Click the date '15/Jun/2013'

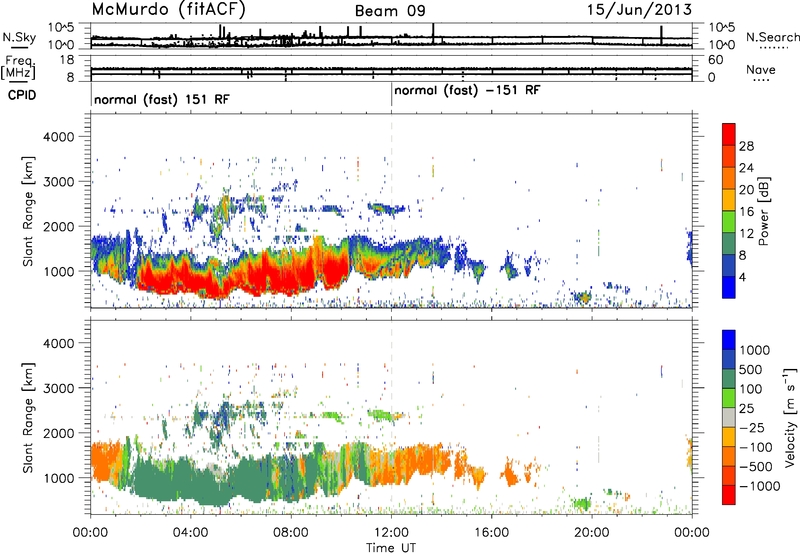click(639, 10)
